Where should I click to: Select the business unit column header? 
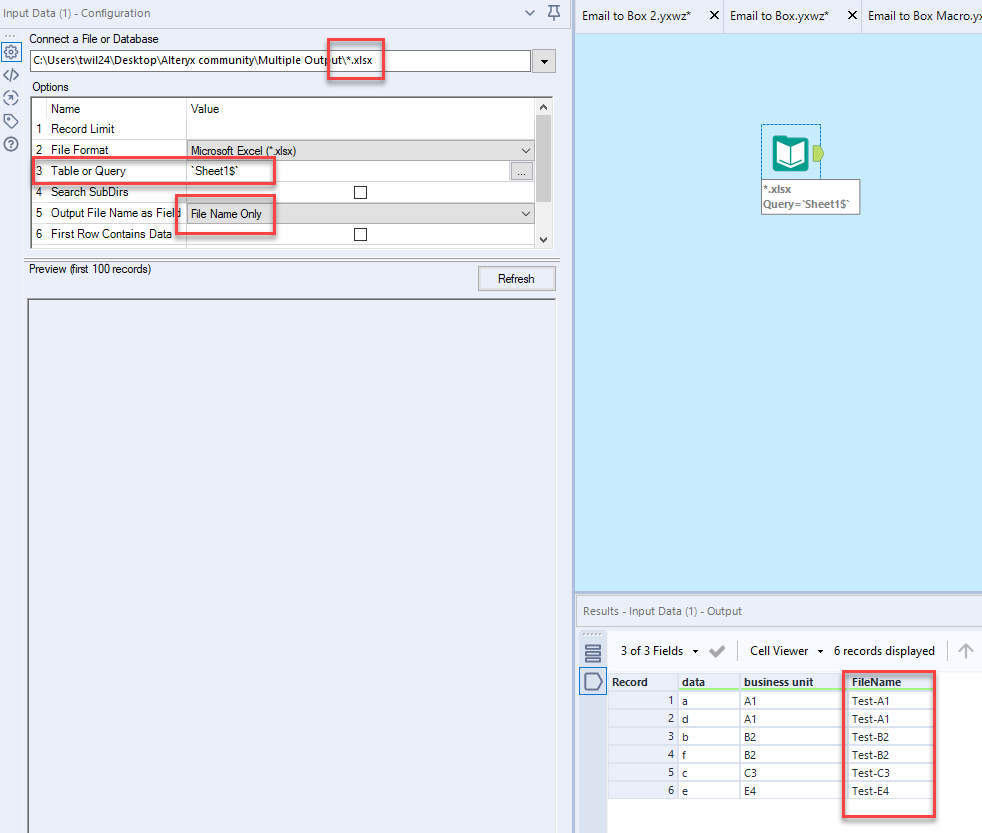(x=792, y=682)
